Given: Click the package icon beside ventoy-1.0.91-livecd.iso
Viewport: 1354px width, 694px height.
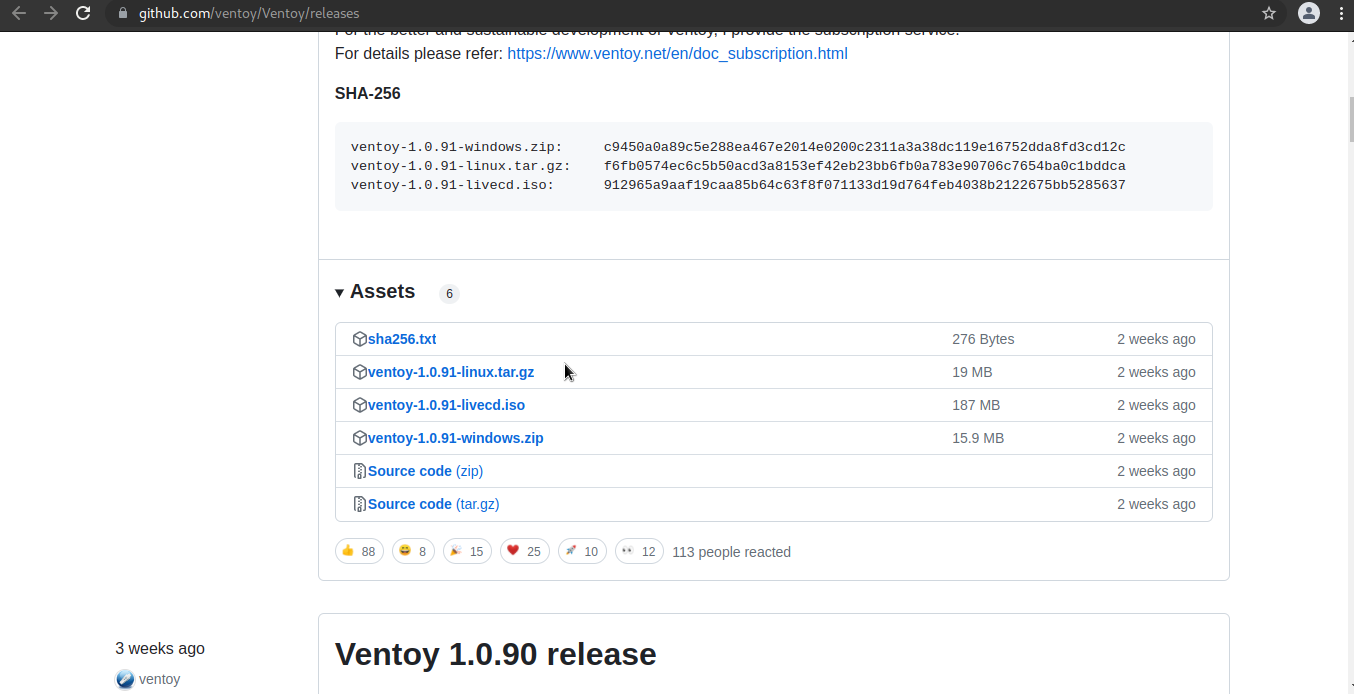Looking at the screenshot, I should point(360,405).
